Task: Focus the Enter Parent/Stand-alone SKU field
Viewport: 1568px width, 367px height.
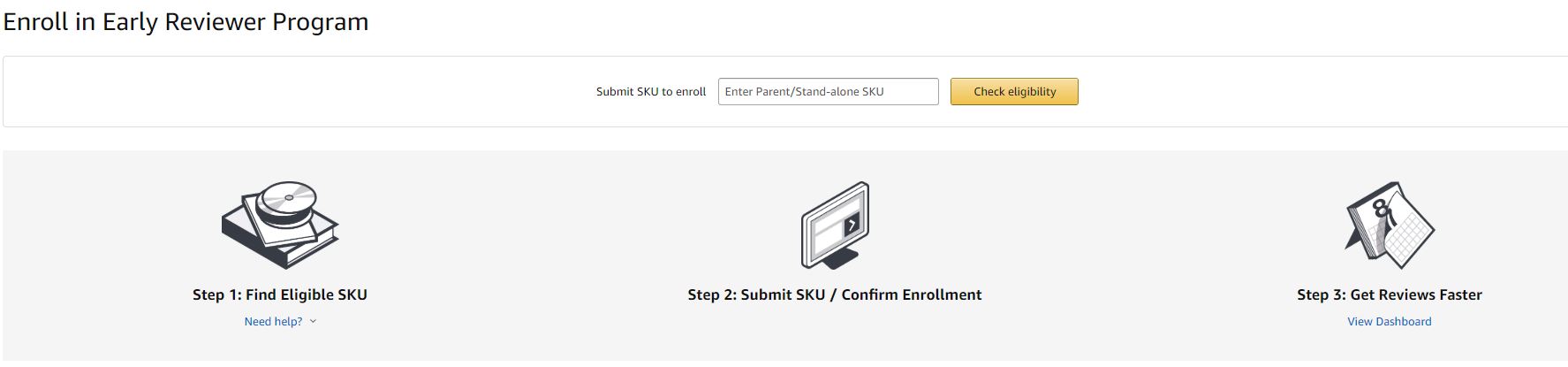Action: [x=828, y=92]
